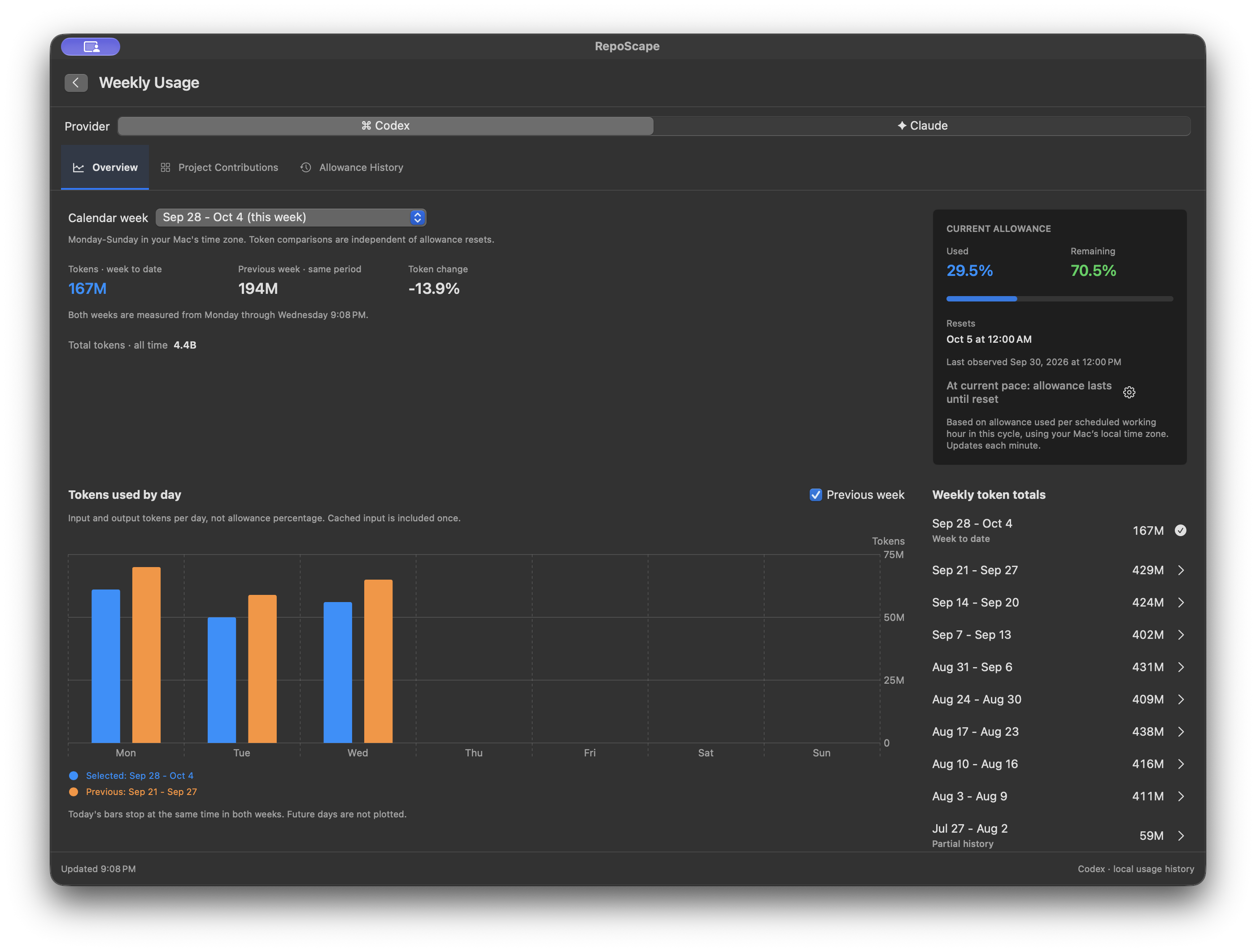The image size is (1256, 952).
Task: Toggle the Previous week checkbox
Action: pyautogui.click(x=816, y=495)
